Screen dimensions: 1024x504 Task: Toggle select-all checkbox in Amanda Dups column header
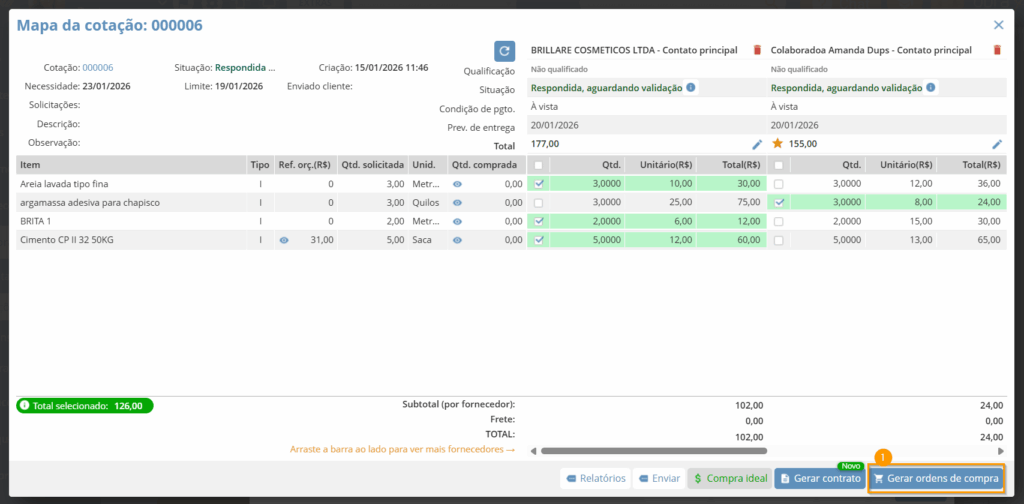[779, 165]
